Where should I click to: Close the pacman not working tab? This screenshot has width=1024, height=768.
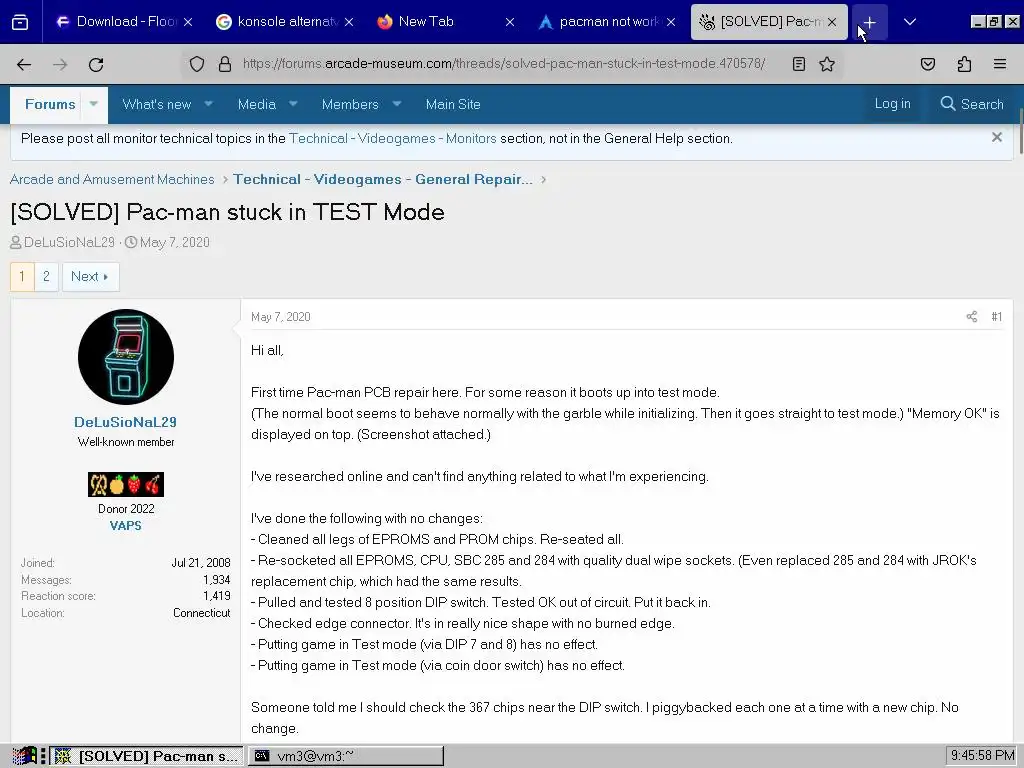(671, 22)
